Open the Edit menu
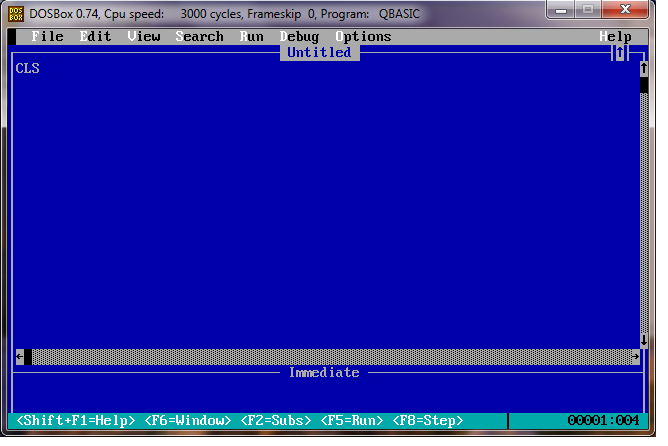Screen dimensions: 668x446 (96, 37)
